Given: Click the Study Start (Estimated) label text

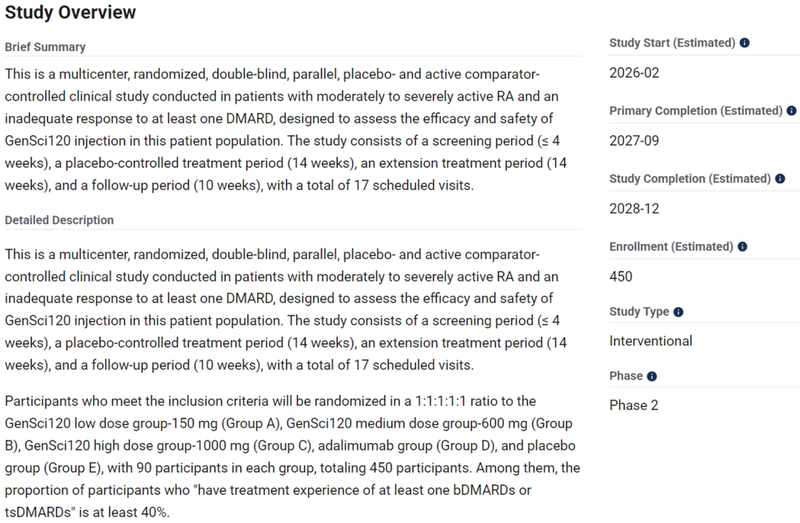Looking at the screenshot, I should pyautogui.click(x=672, y=44).
